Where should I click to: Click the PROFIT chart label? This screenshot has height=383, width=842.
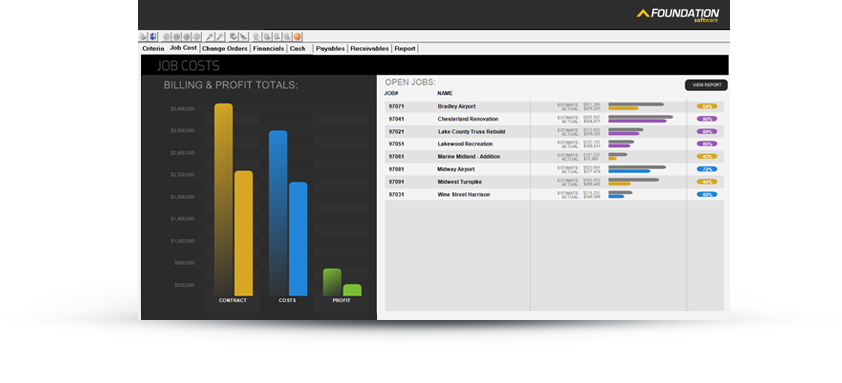342,301
